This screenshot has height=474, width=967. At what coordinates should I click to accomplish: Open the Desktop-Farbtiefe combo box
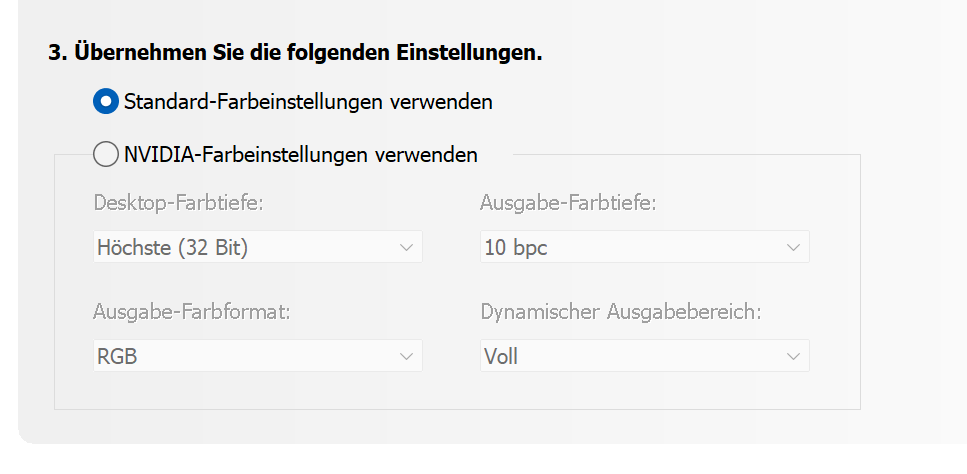[257, 248]
